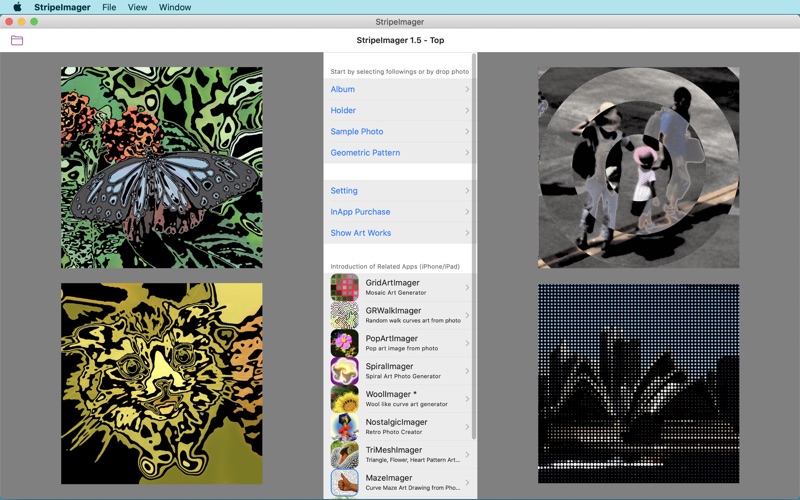Open the View menu
The image size is (800, 500).
point(137,7)
